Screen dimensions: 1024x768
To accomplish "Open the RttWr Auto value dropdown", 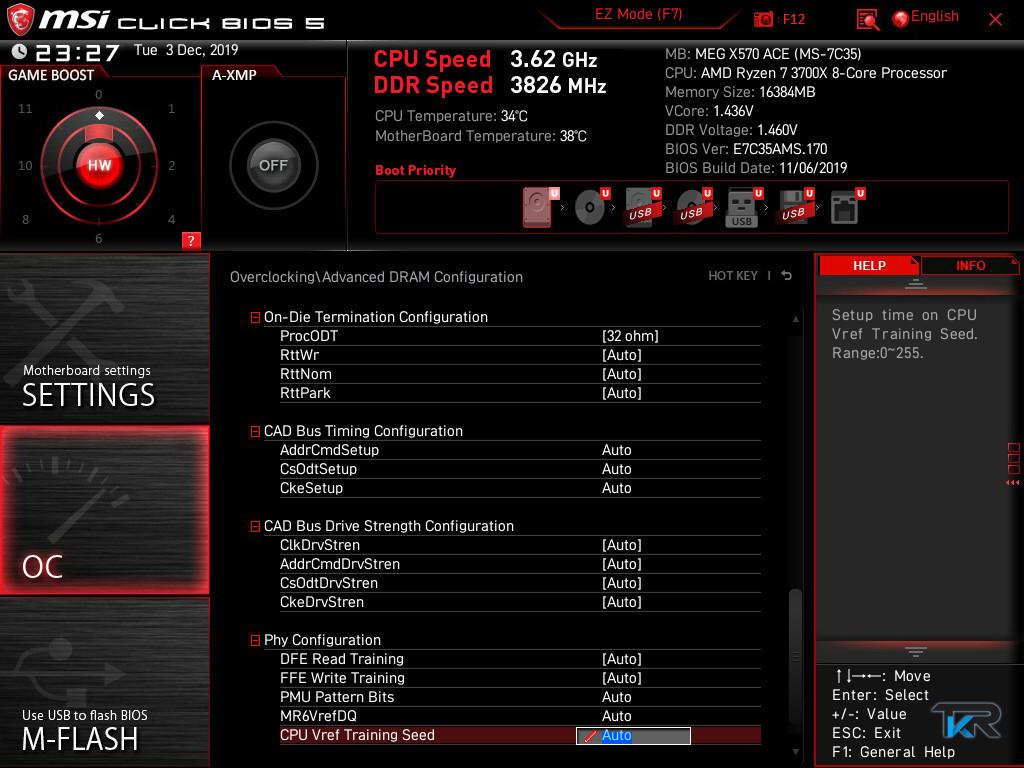I will (622, 355).
